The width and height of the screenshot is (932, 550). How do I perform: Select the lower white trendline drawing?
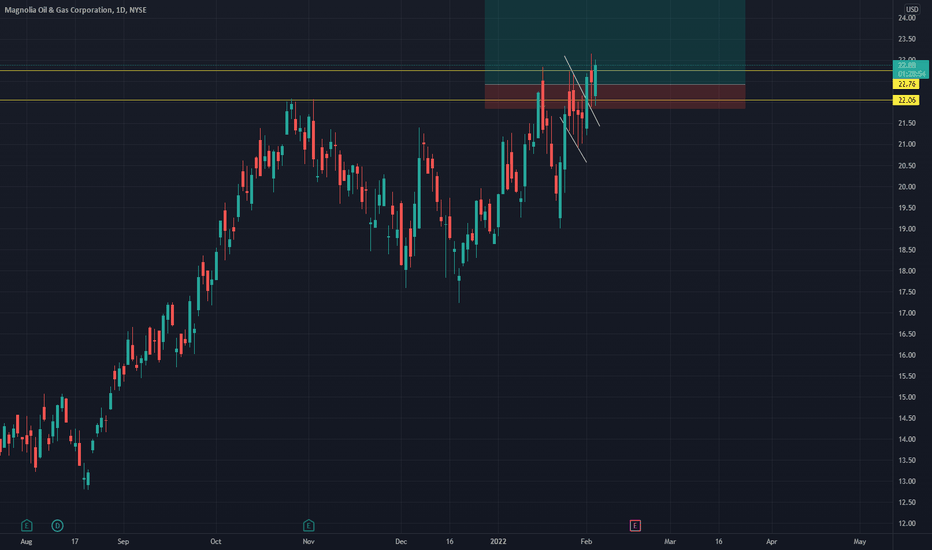pyautogui.click(x=573, y=139)
